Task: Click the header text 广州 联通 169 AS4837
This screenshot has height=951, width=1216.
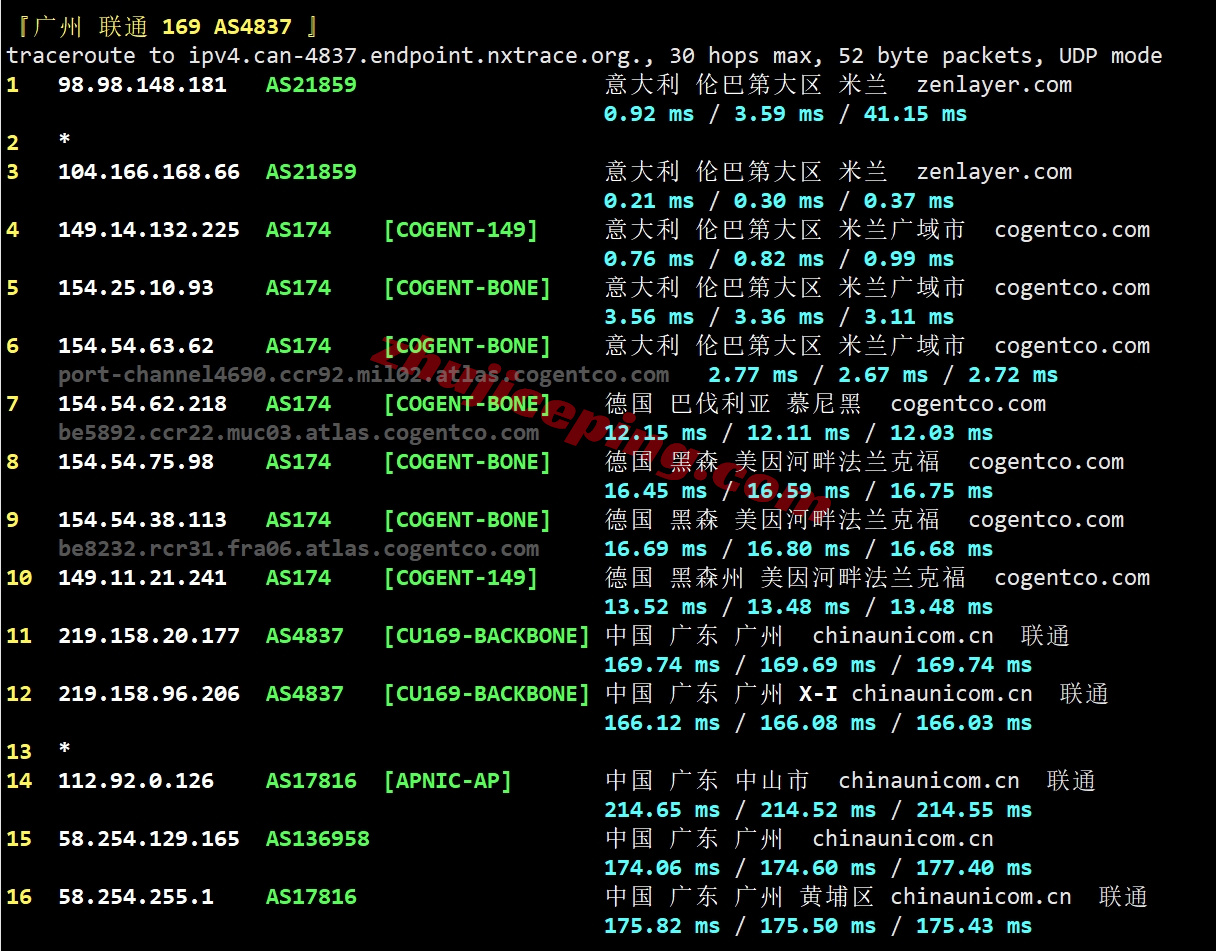Action: point(162,27)
